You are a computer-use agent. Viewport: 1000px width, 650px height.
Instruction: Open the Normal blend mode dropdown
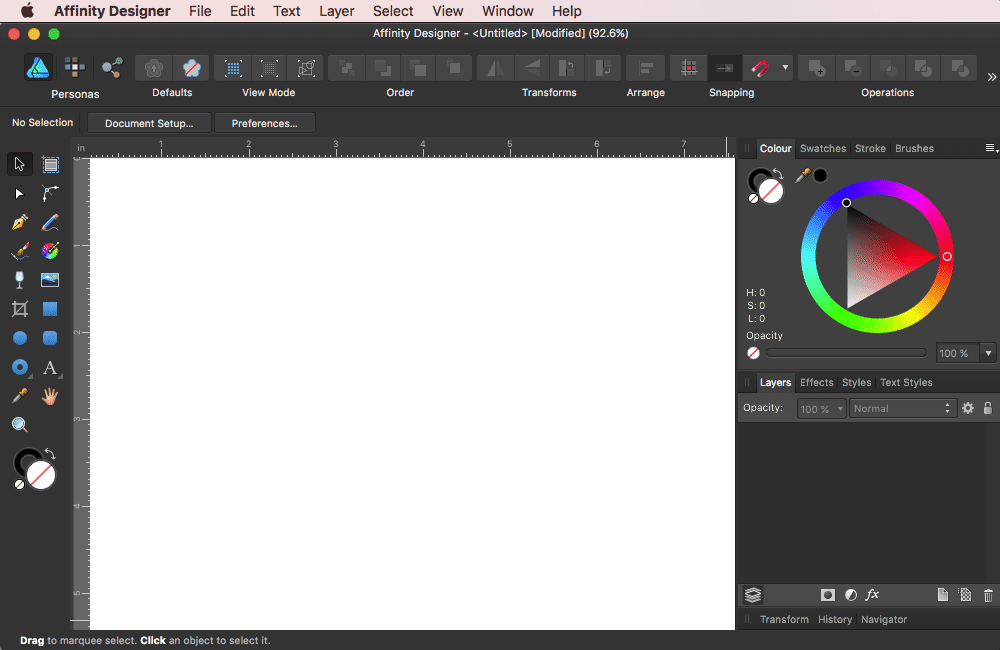pyautogui.click(x=903, y=408)
